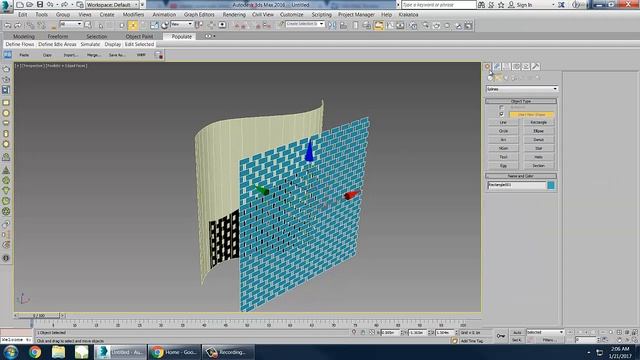Toggle the highlighted Start New Shape button
This screenshot has width=640, height=360.
tap(531, 114)
